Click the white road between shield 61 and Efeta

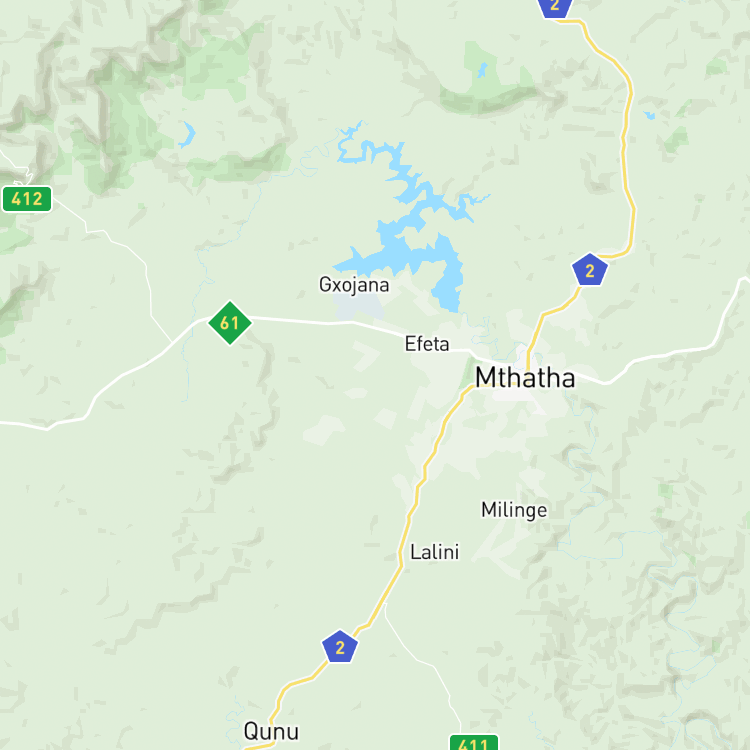click(x=325, y=322)
